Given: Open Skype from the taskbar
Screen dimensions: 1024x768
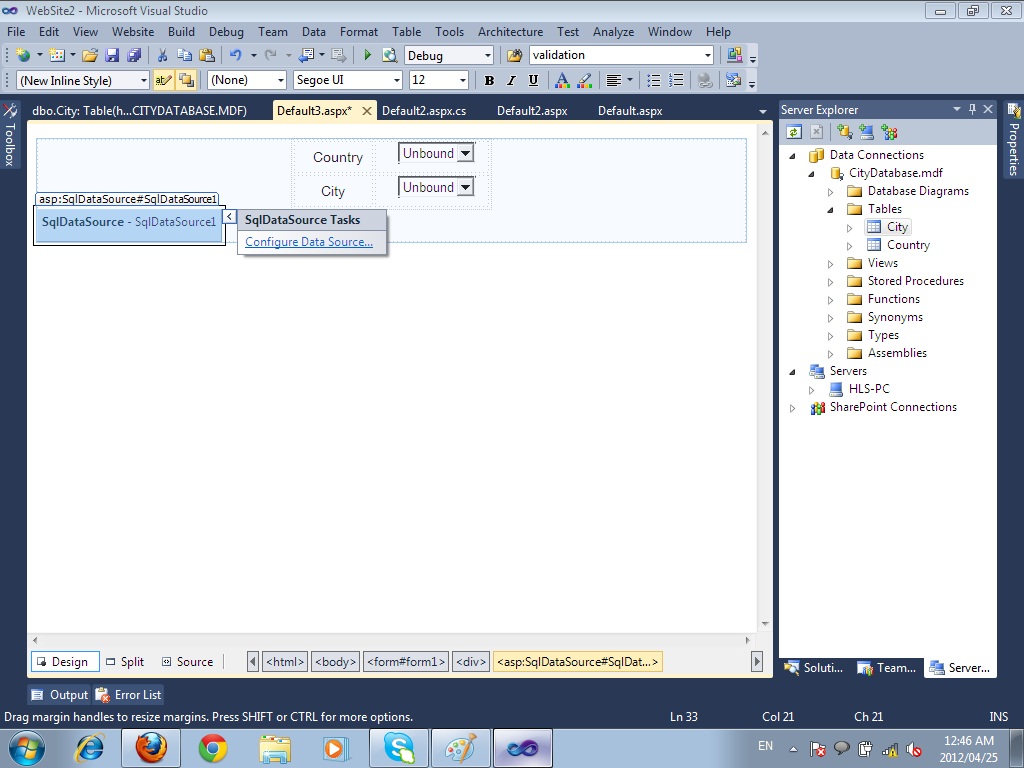Looking at the screenshot, I should pyautogui.click(x=399, y=748).
